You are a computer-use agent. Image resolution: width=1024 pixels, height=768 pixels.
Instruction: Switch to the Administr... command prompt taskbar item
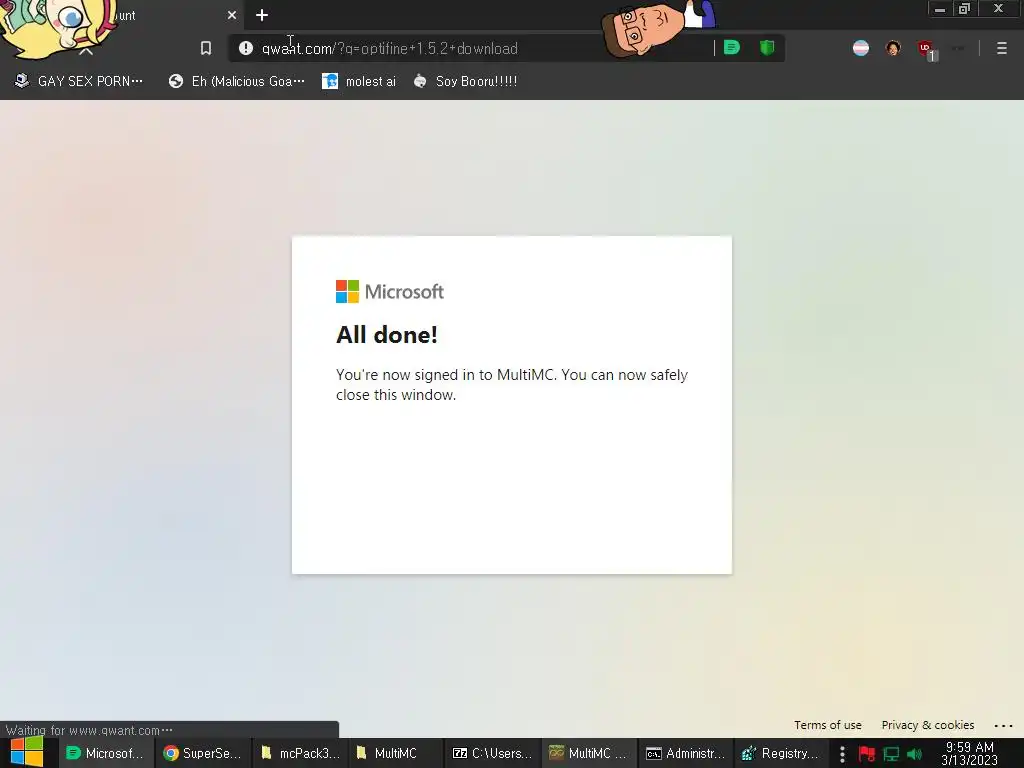click(x=685, y=753)
